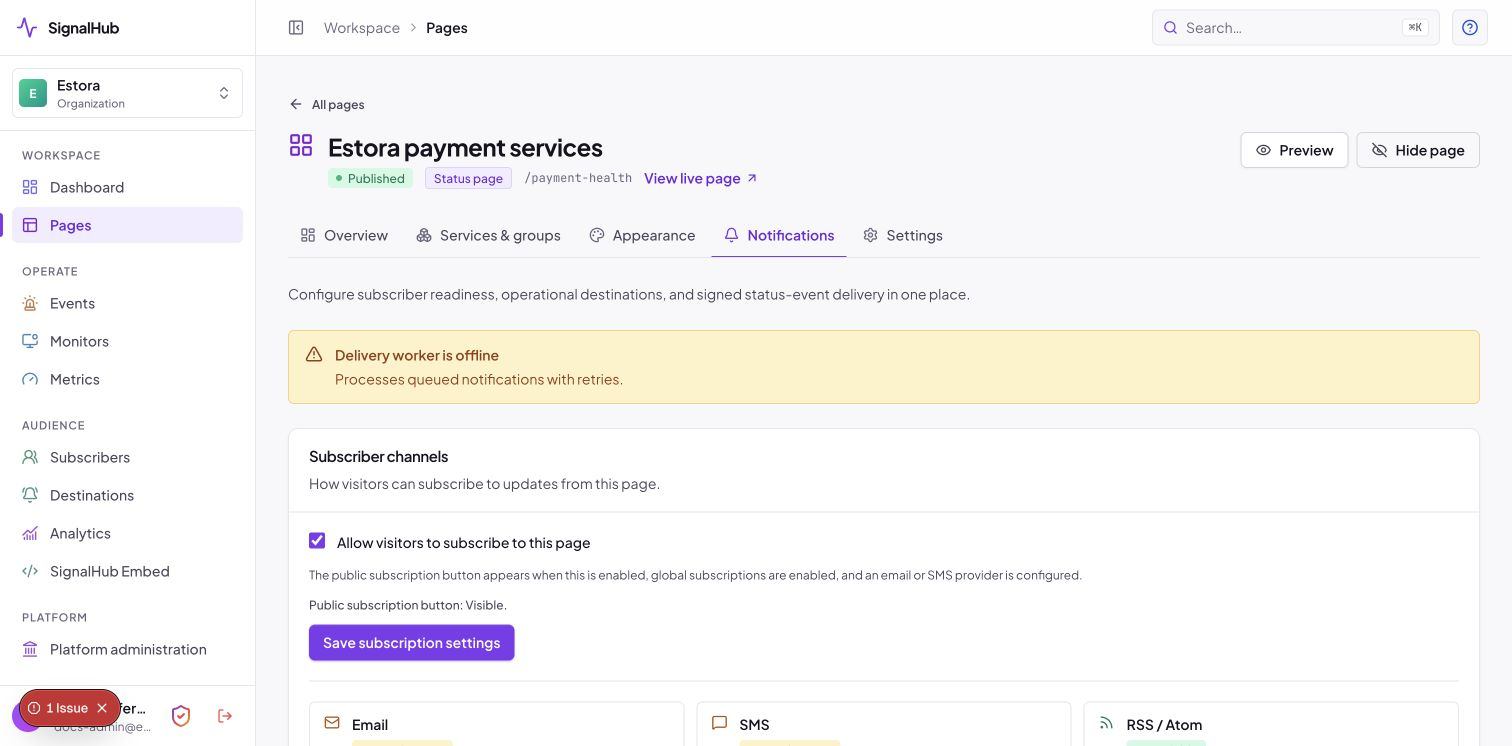
Task: Open SignalHub Embed in the sidebar
Action: click(x=127, y=571)
